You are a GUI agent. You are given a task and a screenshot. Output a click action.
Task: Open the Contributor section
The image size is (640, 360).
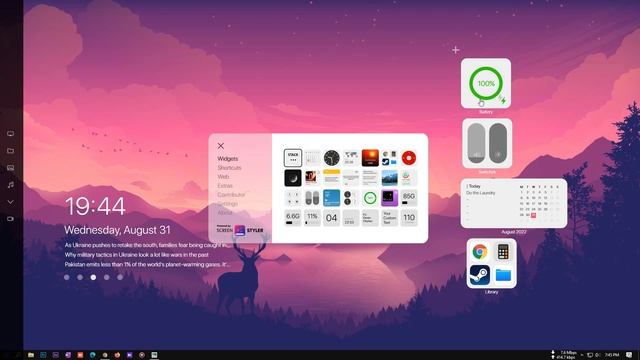[231, 195]
